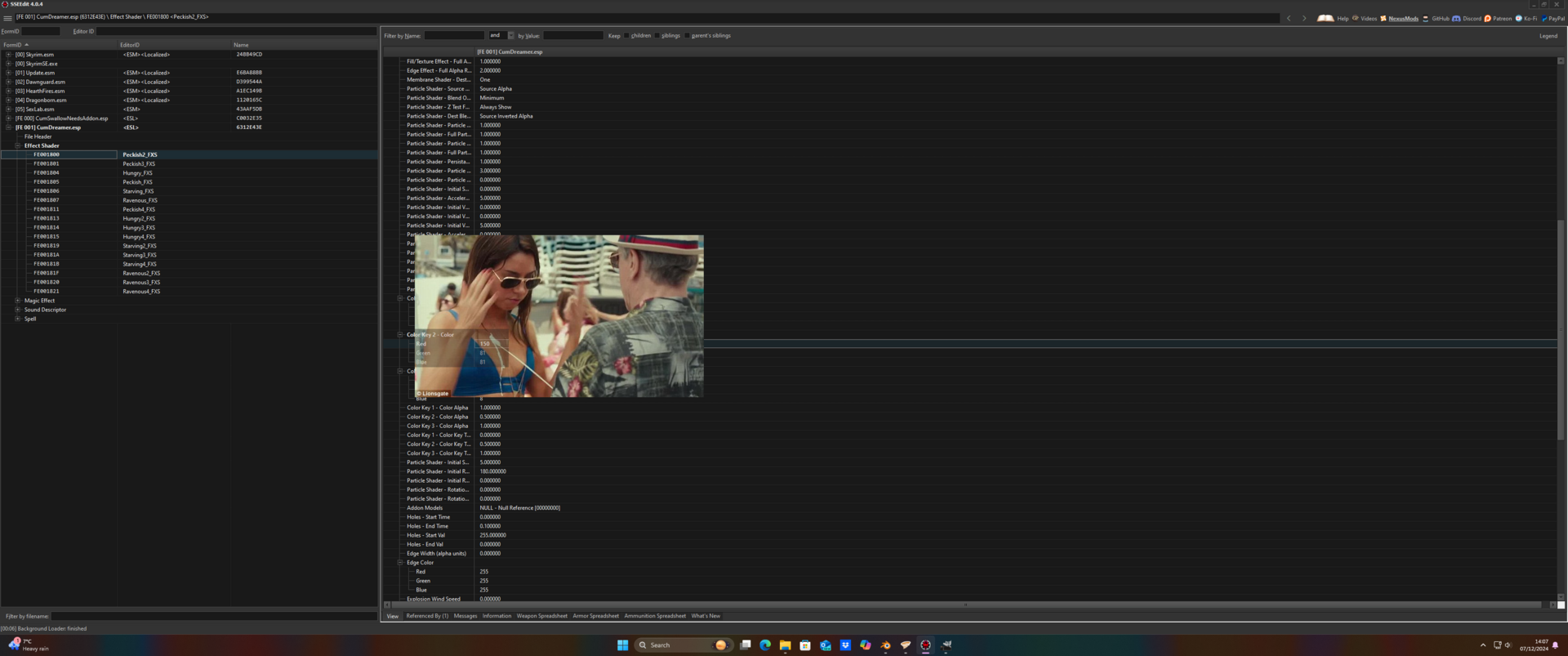This screenshot has height=656, width=1568.
Task: Collapse the Edge Color section
Action: tap(400, 563)
